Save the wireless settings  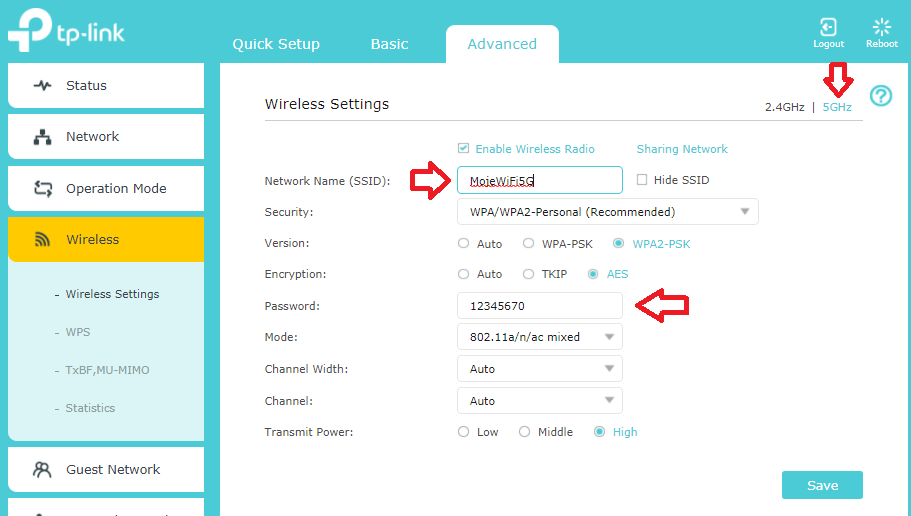pyautogui.click(x=822, y=485)
